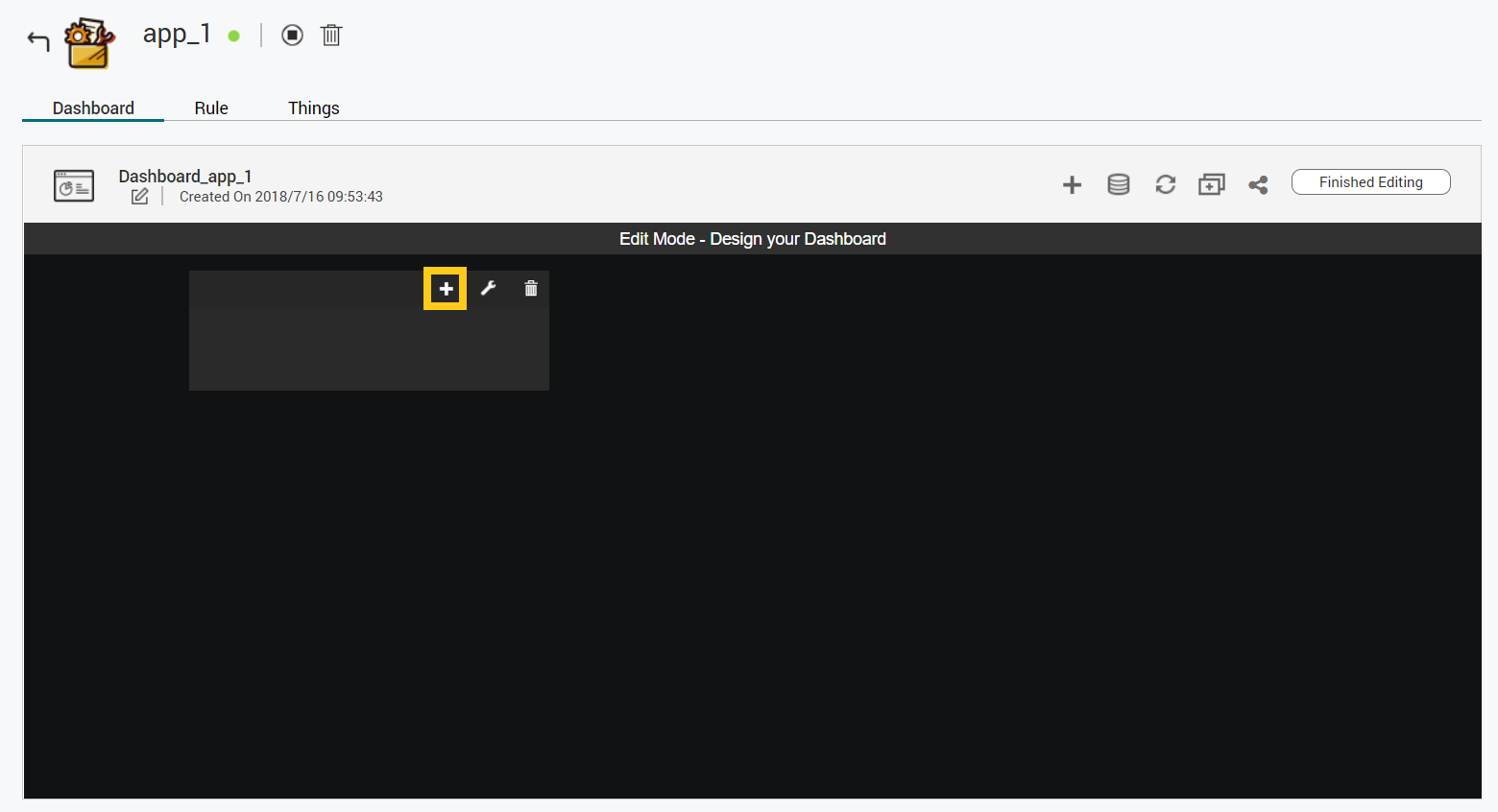The image size is (1498, 812).
Task: Click the window-with-plus icon in the dashboard toolbar
Action: pyautogui.click(x=1211, y=185)
